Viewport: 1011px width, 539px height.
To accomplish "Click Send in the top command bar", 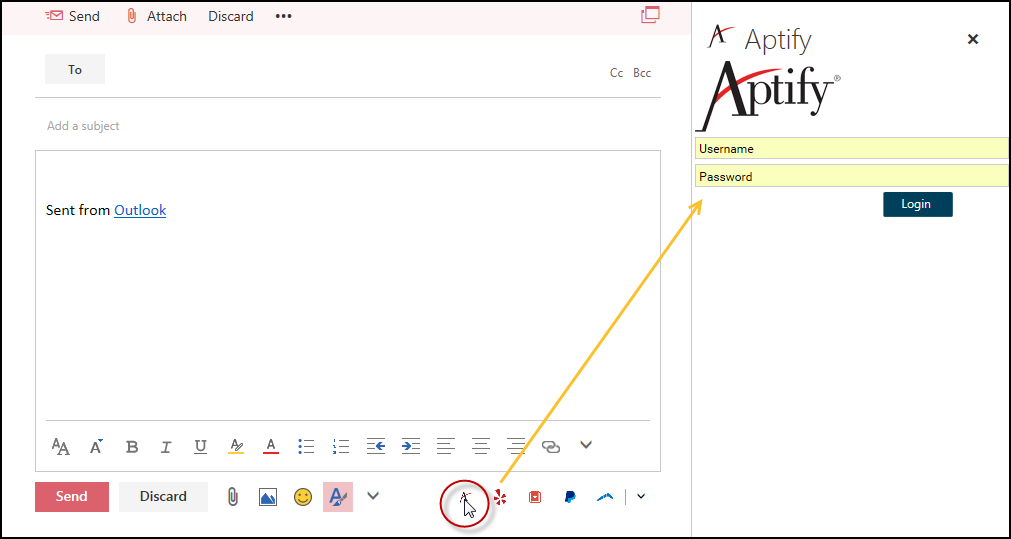I will pos(73,16).
